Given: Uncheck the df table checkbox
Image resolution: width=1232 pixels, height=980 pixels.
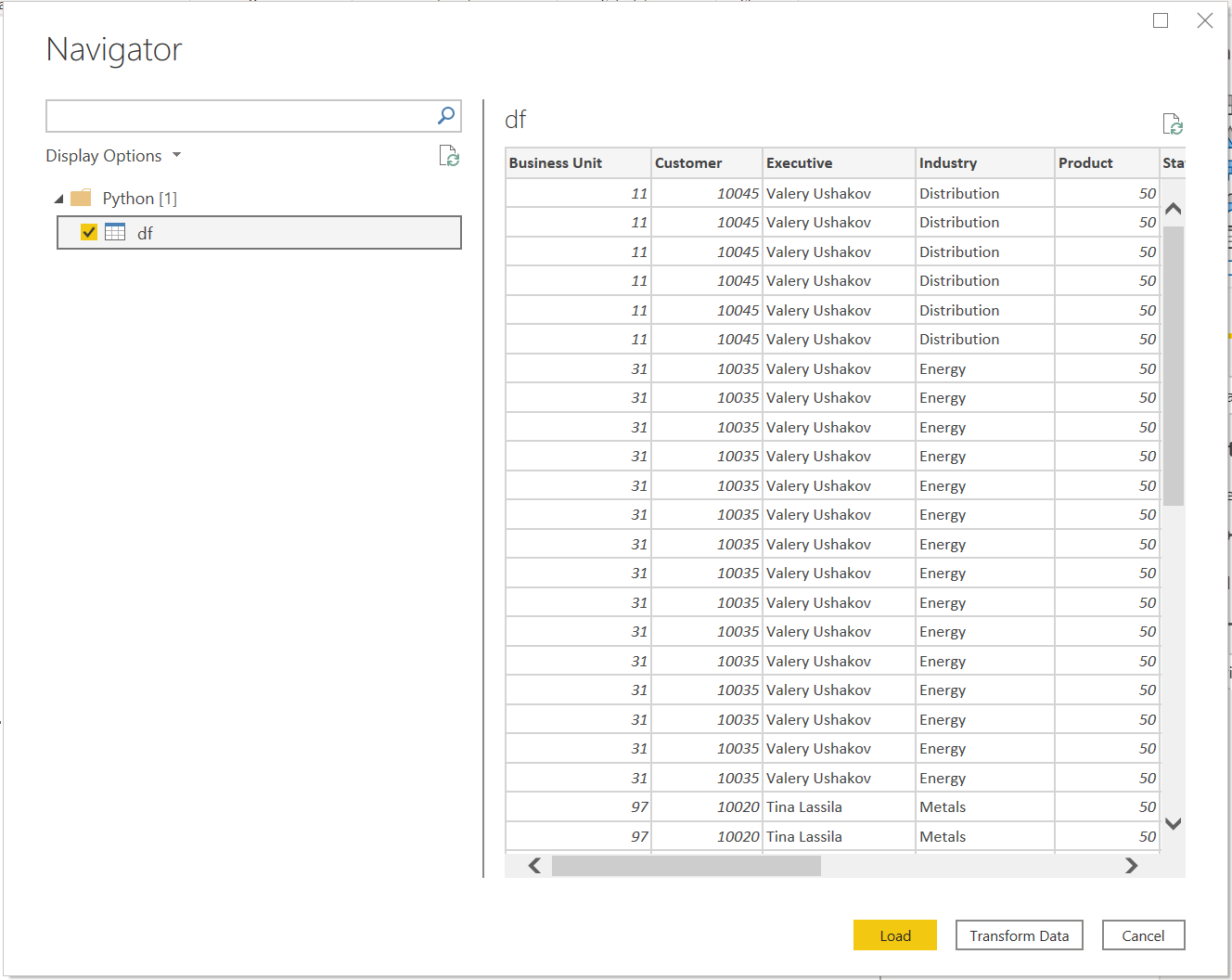Looking at the screenshot, I should tap(89, 232).
